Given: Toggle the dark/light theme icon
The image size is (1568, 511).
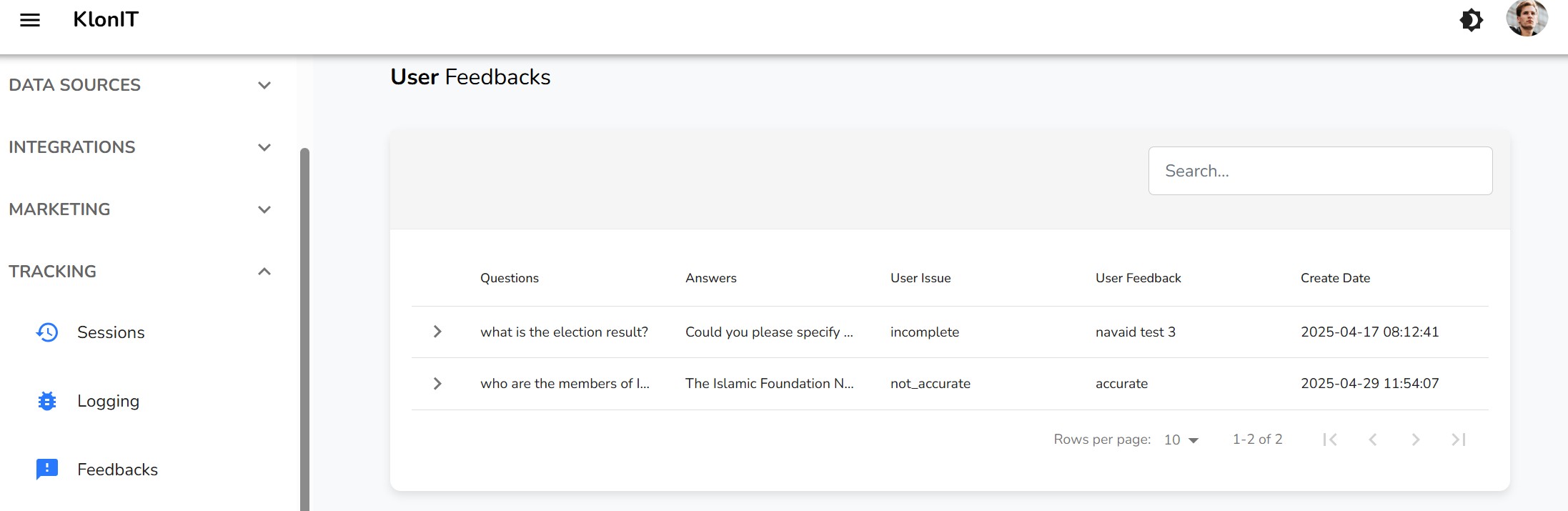Looking at the screenshot, I should tap(1471, 20).
